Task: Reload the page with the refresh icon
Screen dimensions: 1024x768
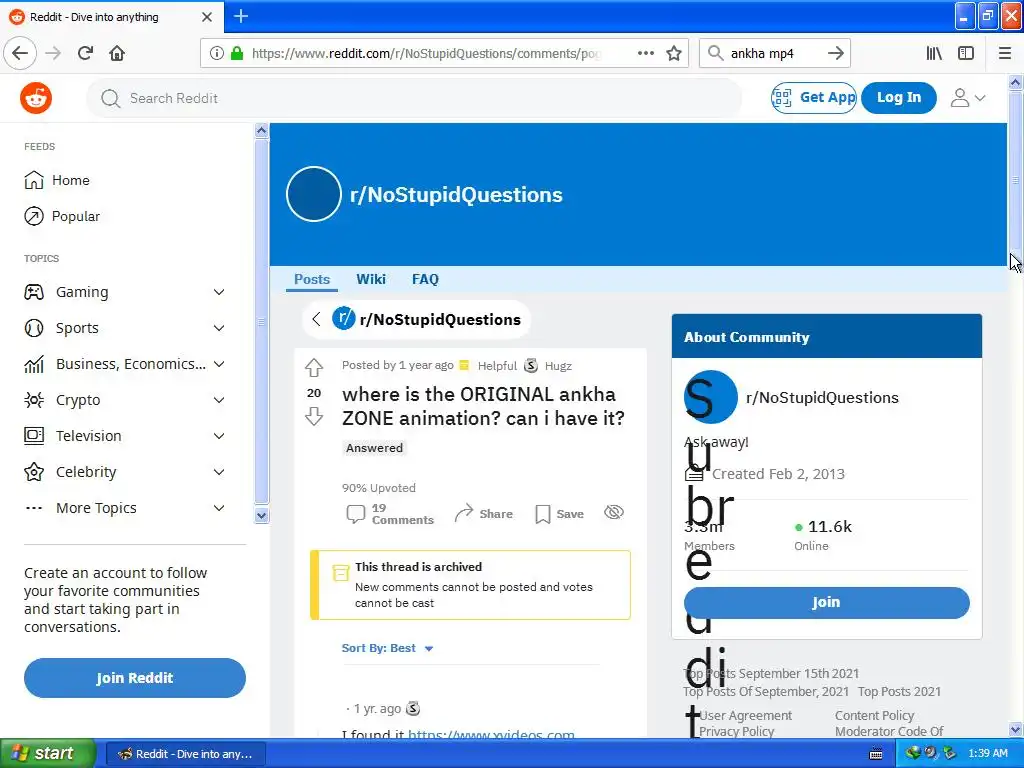Action: (x=86, y=54)
